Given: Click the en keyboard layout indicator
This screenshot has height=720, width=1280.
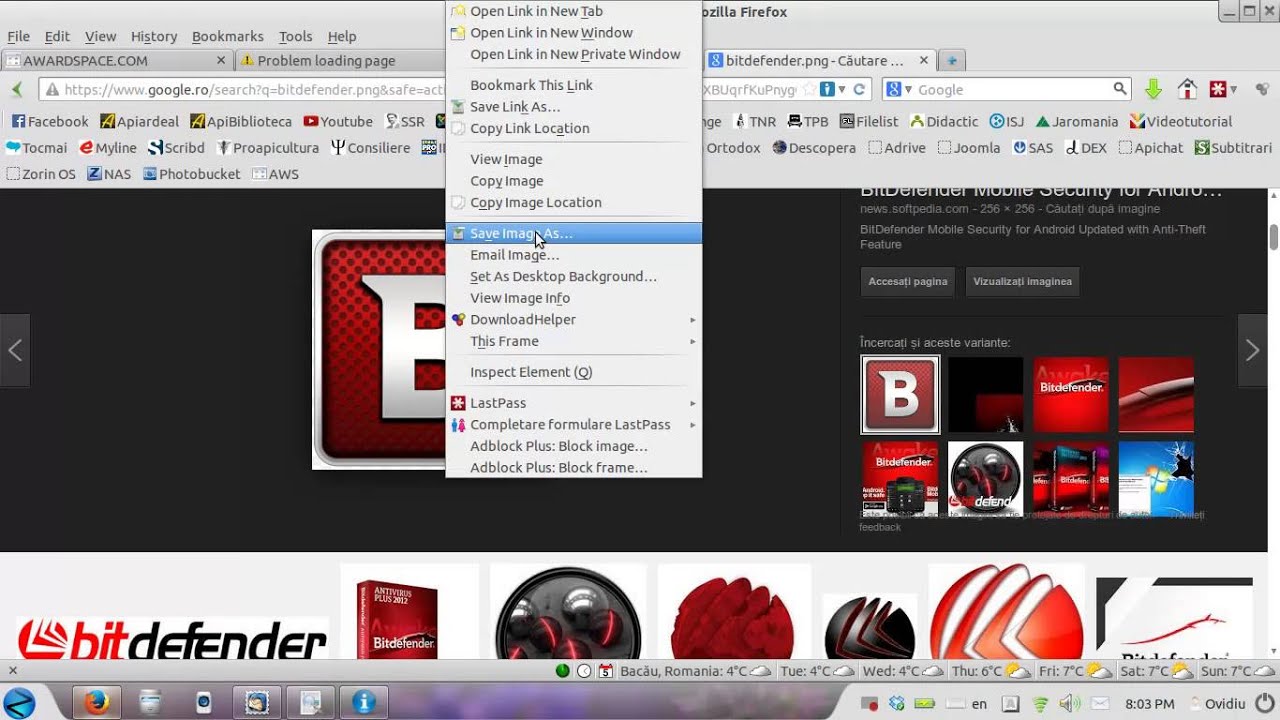Looking at the screenshot, I should pos(967,704).
